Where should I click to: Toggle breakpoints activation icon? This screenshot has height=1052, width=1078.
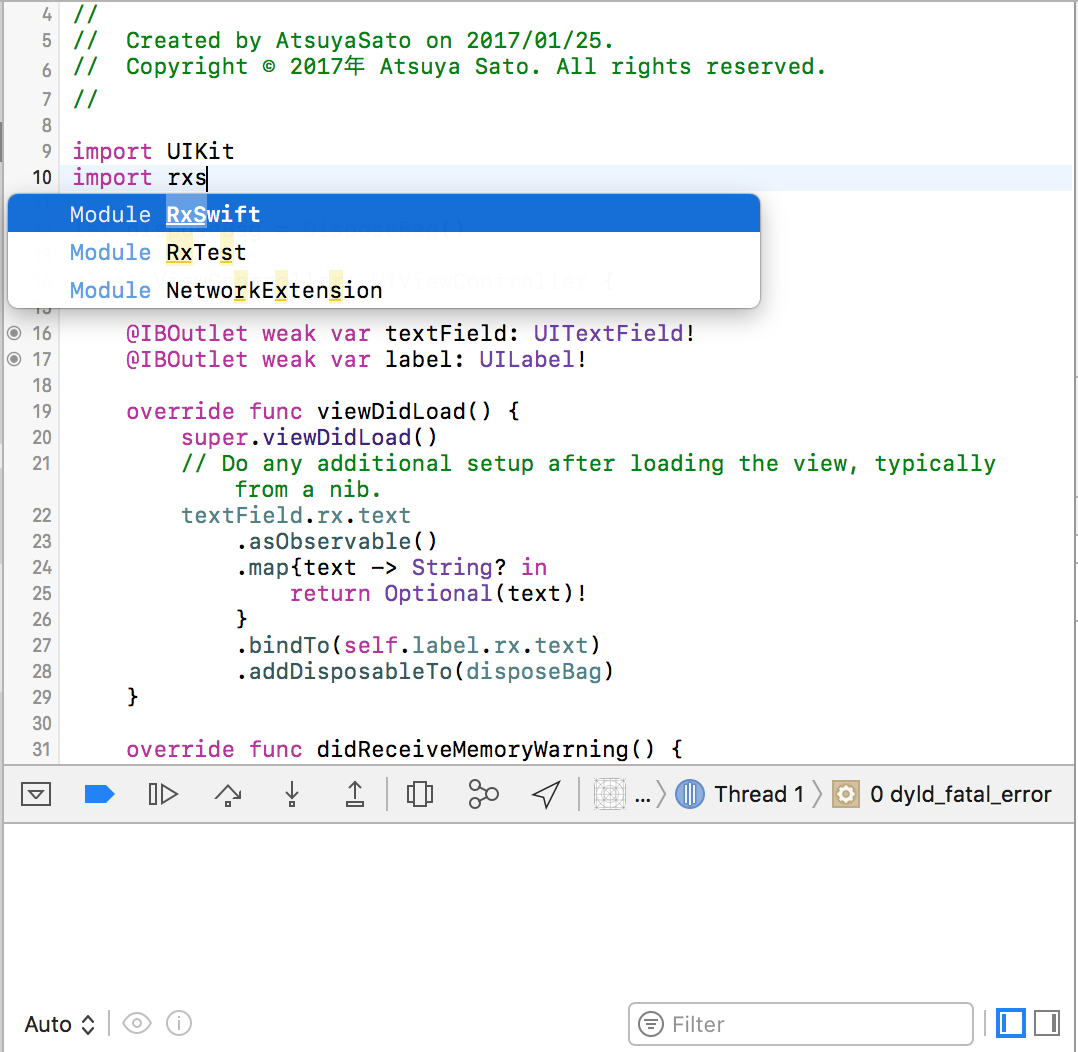99,794
